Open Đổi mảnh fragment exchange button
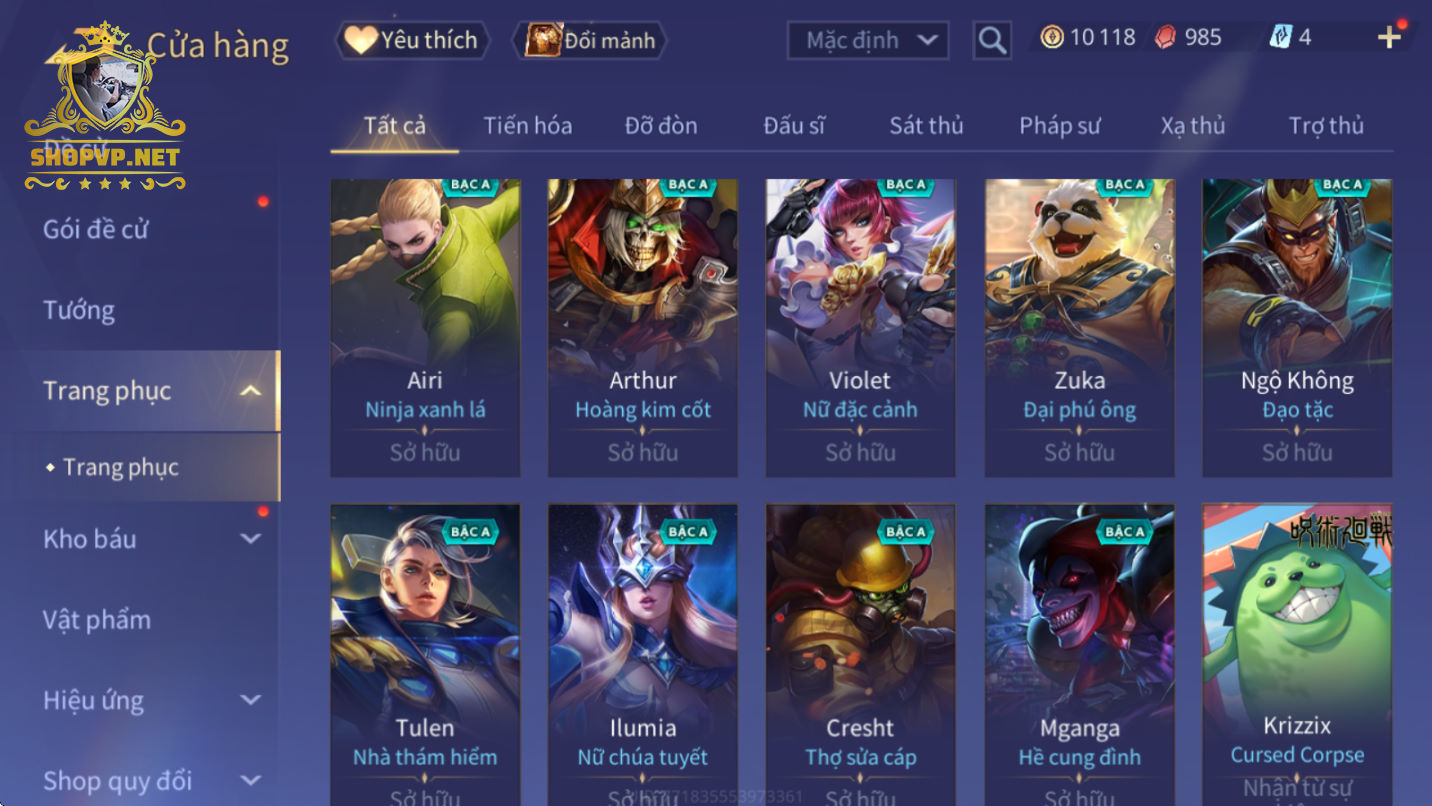The height and width of the screenshot is (806, 1432). (589, 40)
